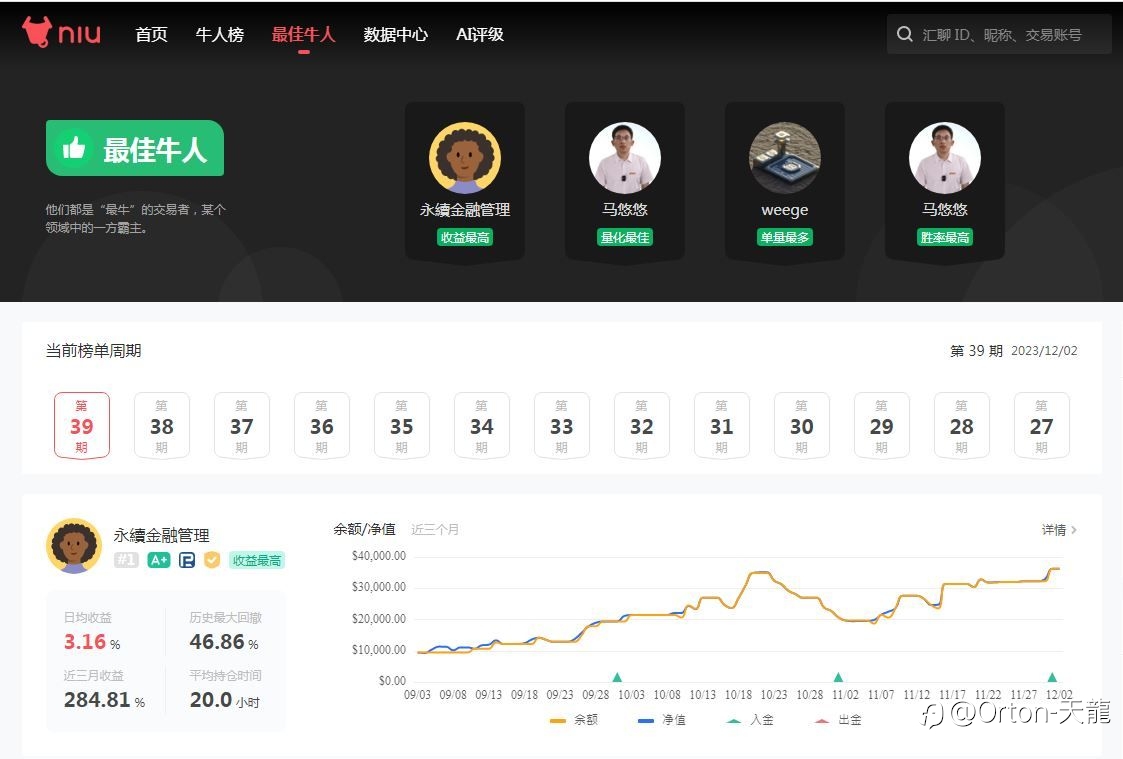Click the 46.86 % max drawdown value
1123x759 pixels.
[223, 642]
